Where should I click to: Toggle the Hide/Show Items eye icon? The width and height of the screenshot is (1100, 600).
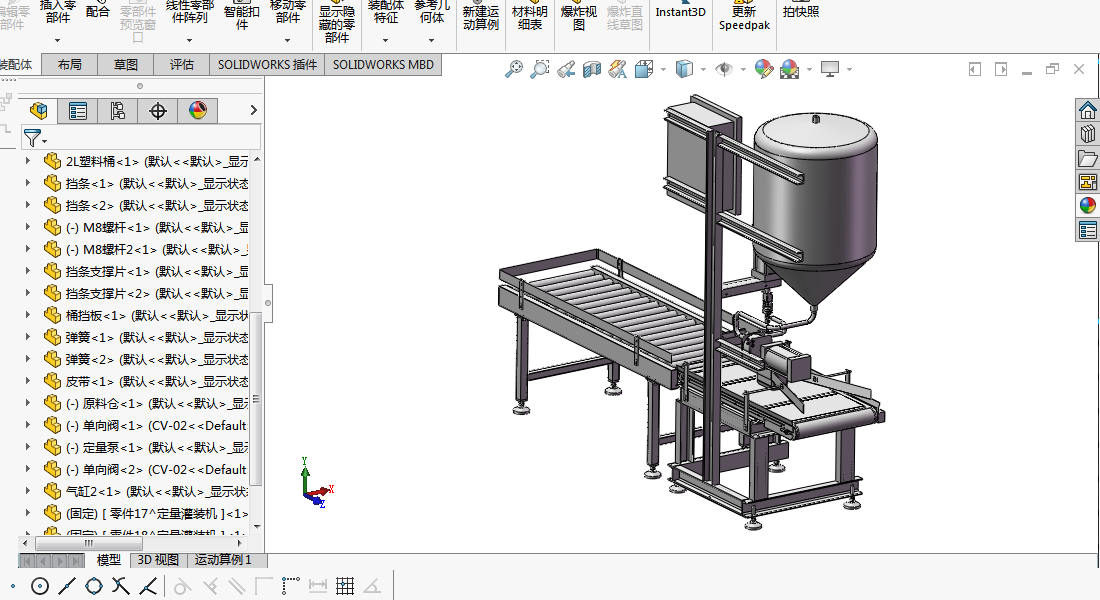[x=723, y=69]
